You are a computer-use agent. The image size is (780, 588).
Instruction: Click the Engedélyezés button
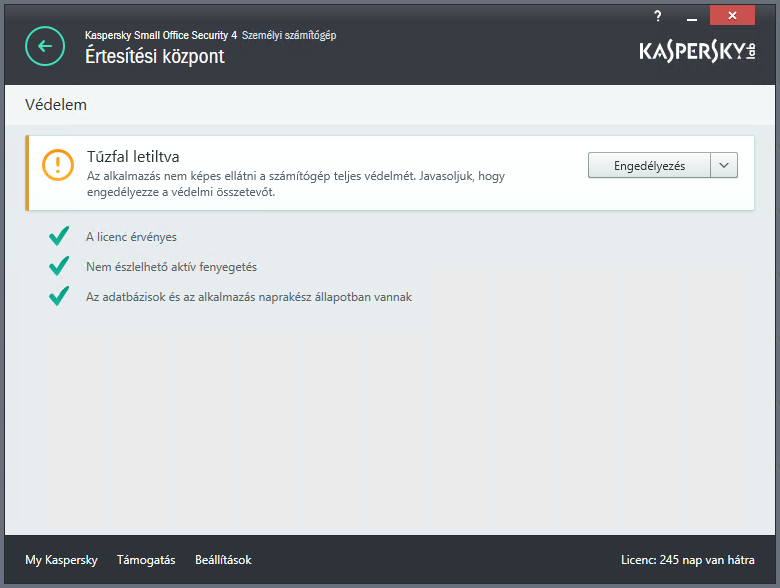point(649,166)
